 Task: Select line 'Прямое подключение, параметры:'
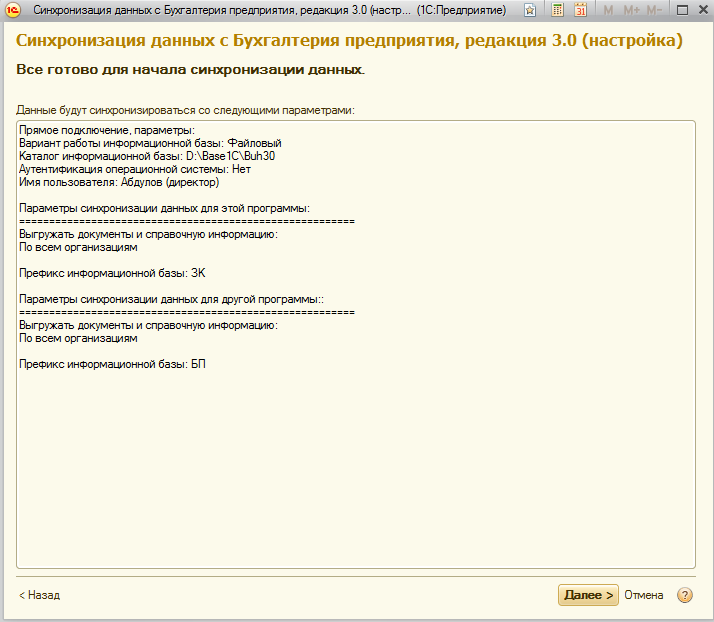pyautogui.click(x=107, y=130)
